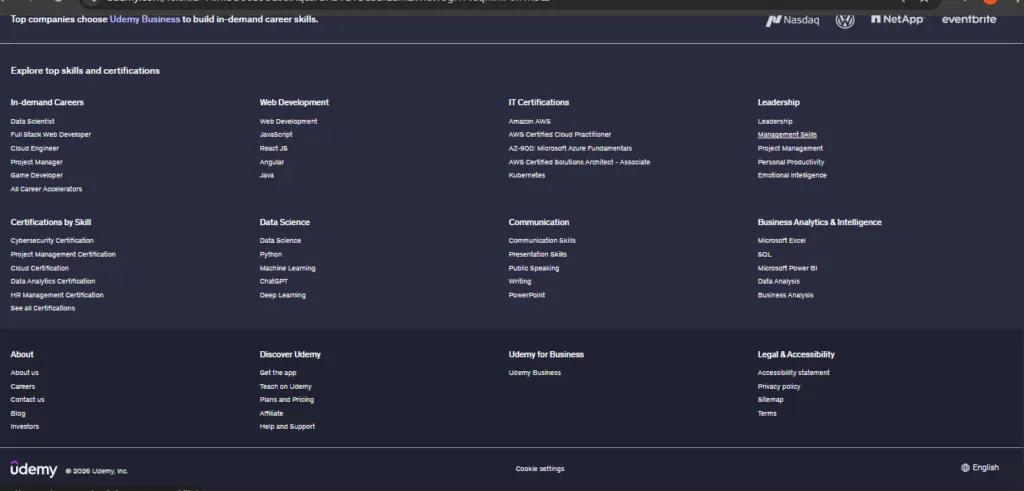This screenshot has height=491, width=1024.
Task: Go to Public Speaking topic
Action: [534, 268]
